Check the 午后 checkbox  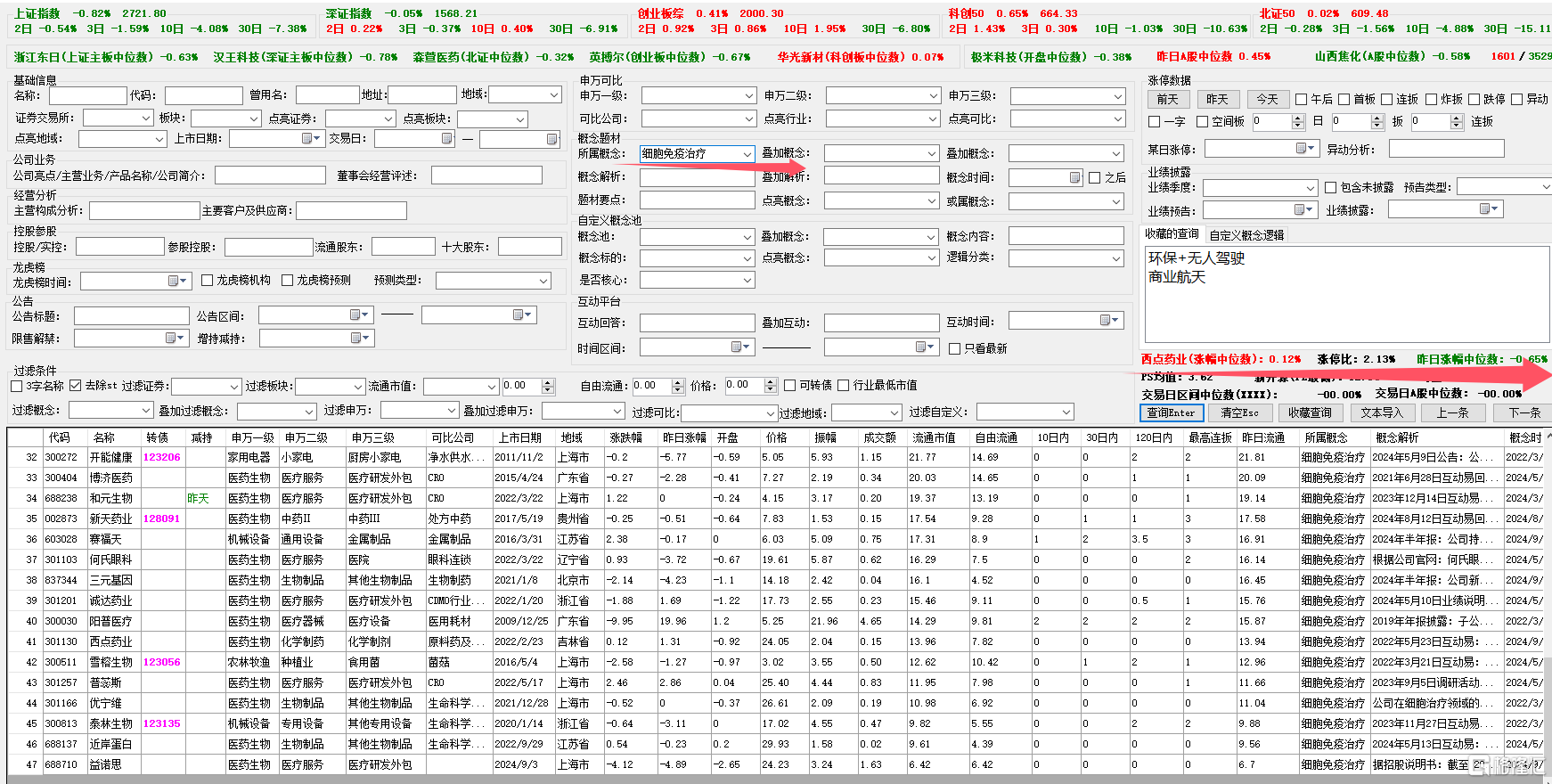click(1301, 99)
